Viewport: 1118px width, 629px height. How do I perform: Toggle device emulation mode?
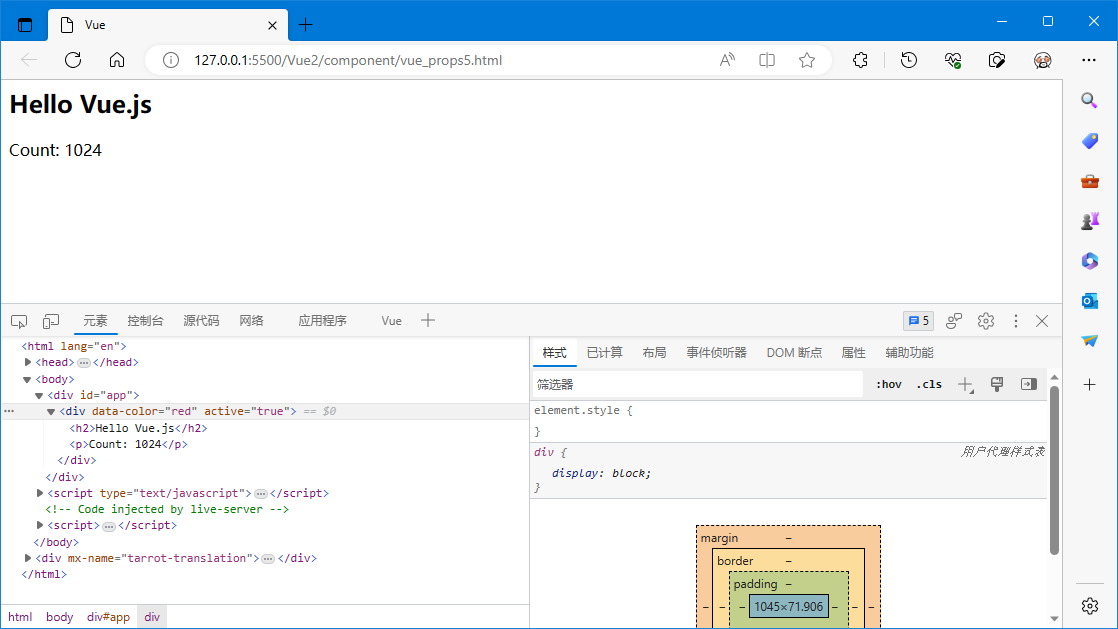[51, 322]
